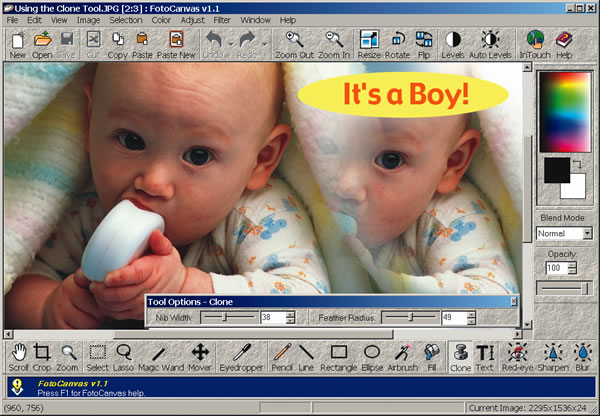600x416 pixels.
Task: Swap foreground and background colors arrow
Action: 577,165
